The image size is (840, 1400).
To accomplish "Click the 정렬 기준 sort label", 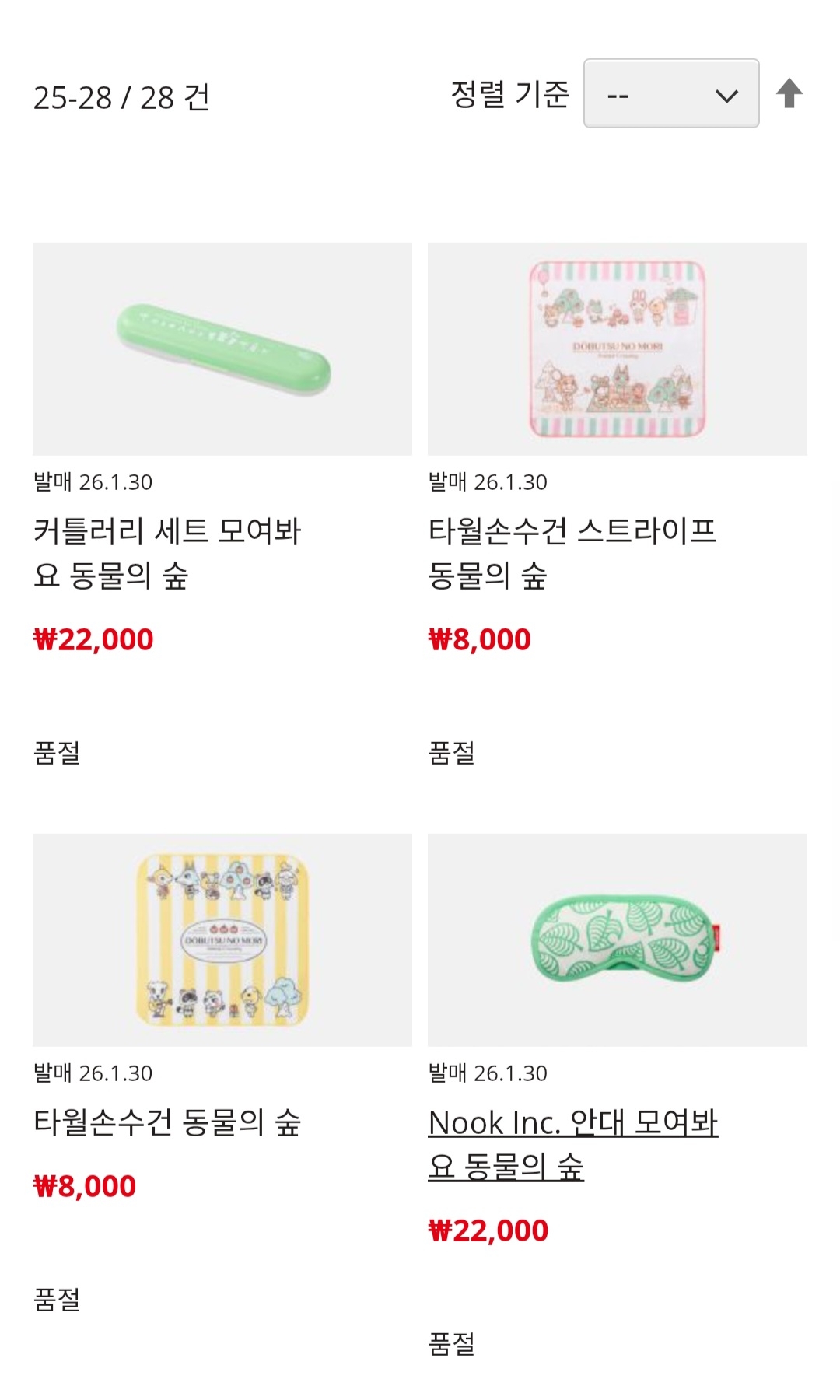I will [510, 94].
